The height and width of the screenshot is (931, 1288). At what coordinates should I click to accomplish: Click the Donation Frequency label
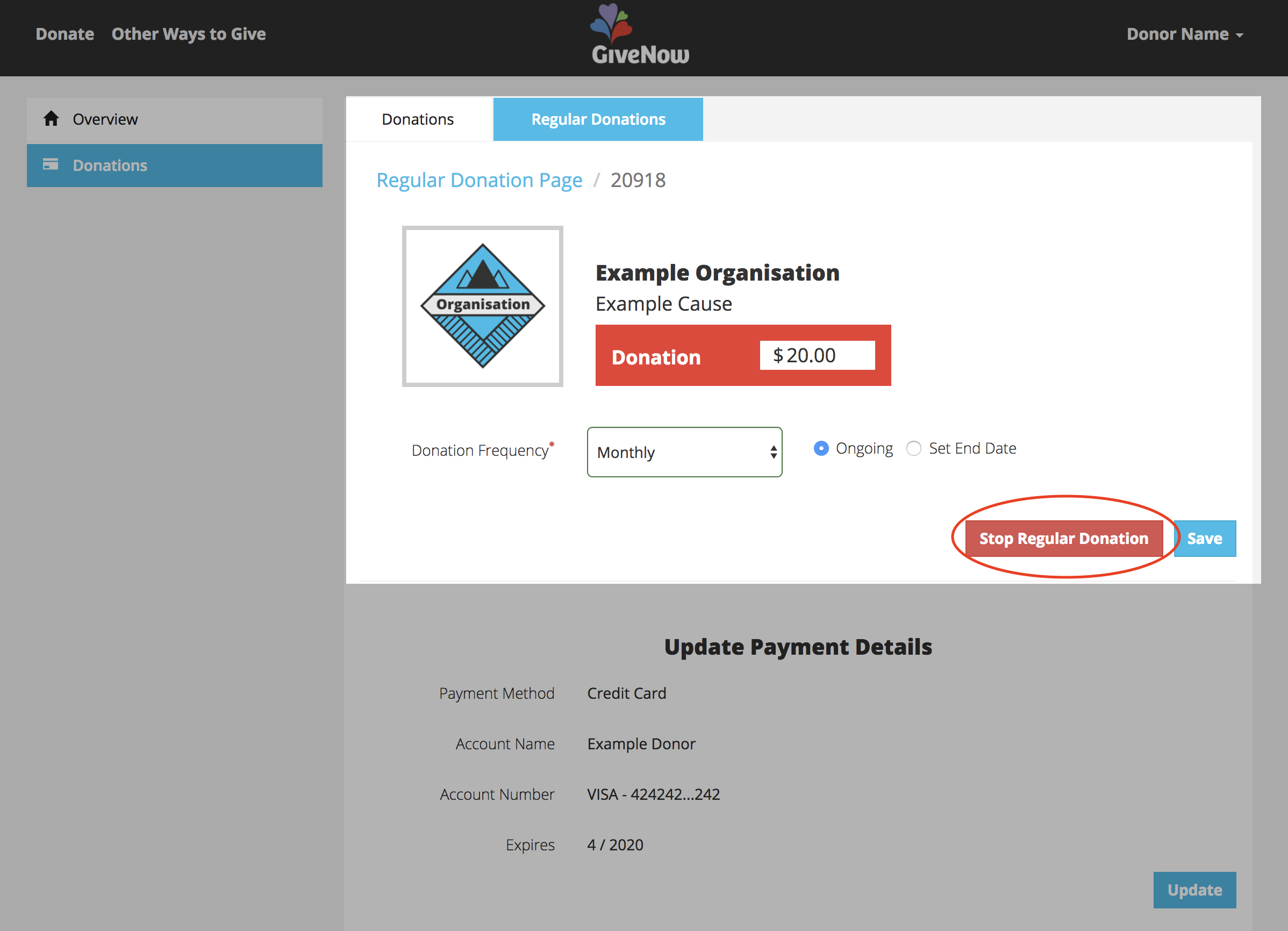(483, 450)
